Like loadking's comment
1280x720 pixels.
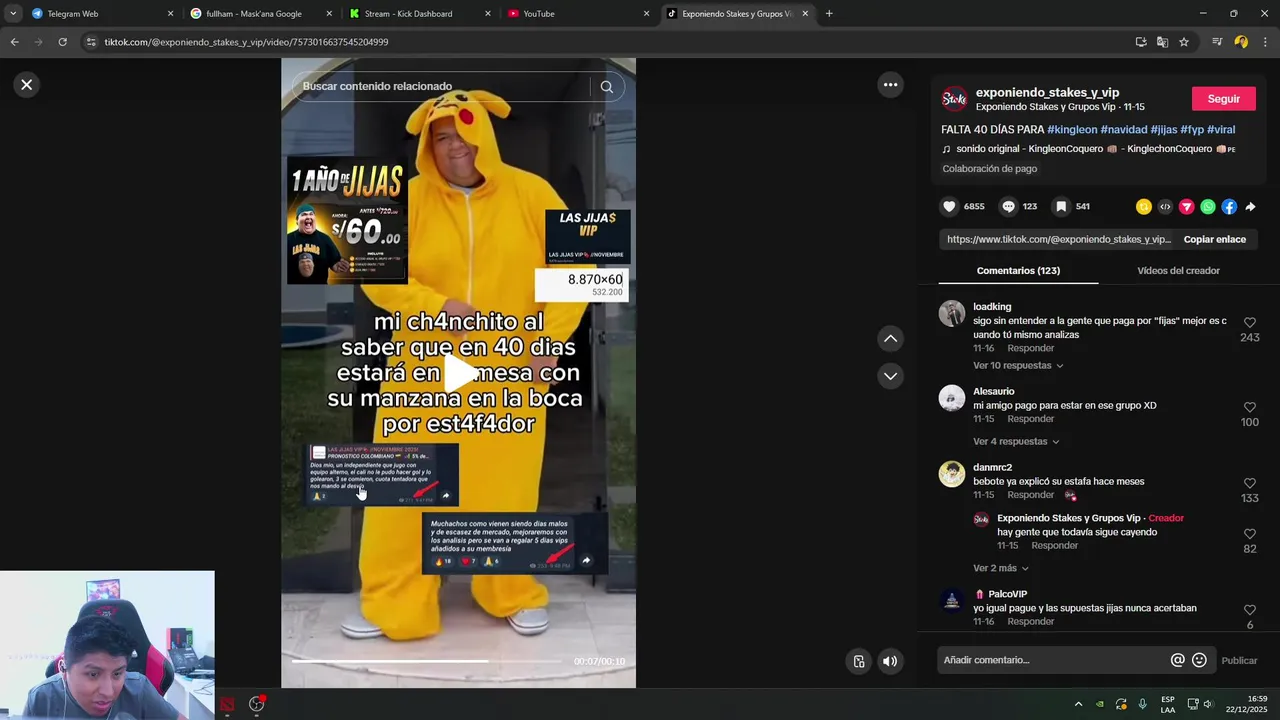click(1250, 323)
